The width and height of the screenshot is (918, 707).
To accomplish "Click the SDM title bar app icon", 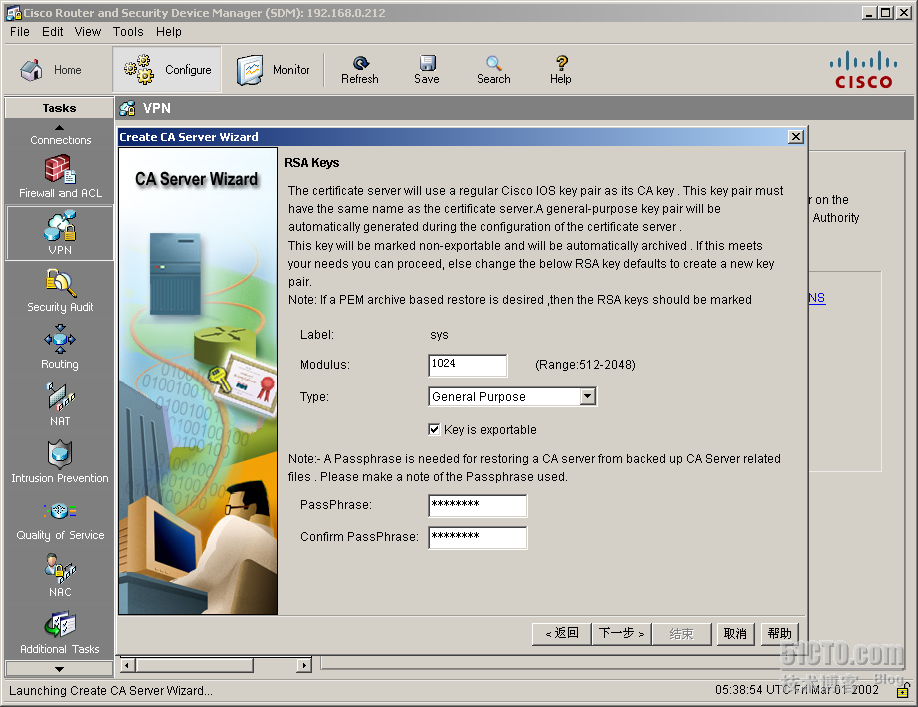I will click(x=13, y=12).
